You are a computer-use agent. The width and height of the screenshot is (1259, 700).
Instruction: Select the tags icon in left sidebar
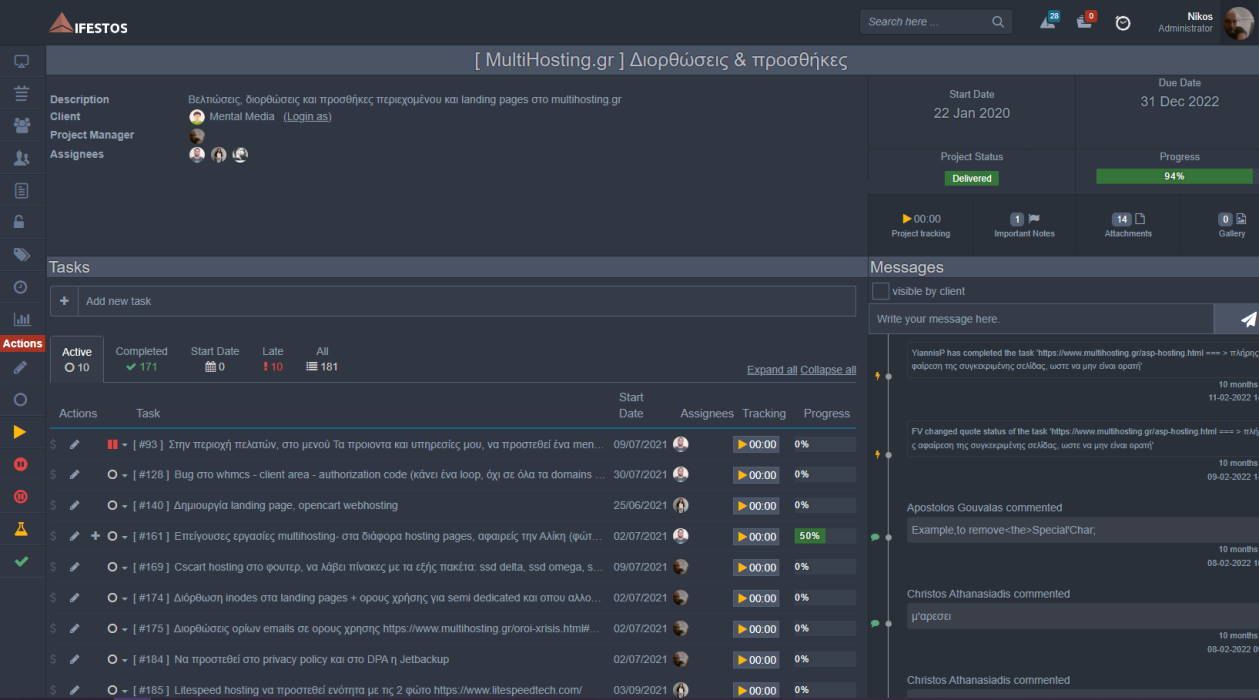(21, 254)
